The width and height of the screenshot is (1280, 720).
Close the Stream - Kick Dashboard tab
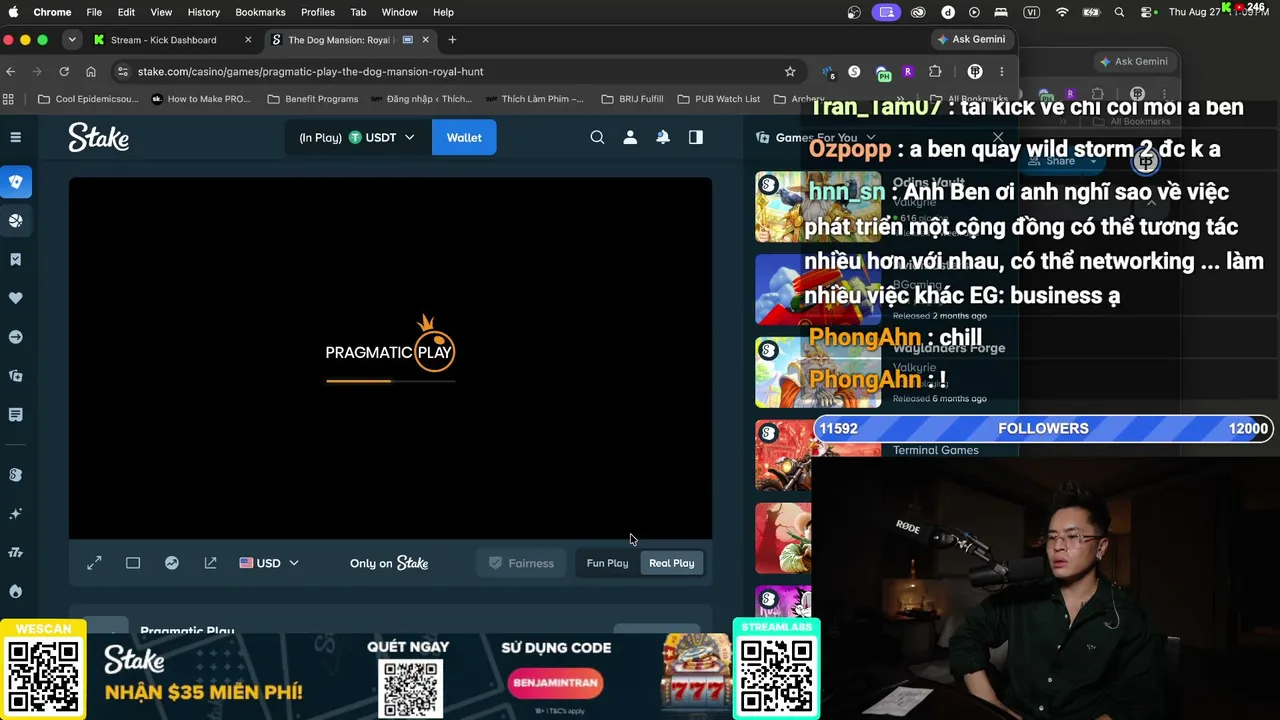(248, 40)
